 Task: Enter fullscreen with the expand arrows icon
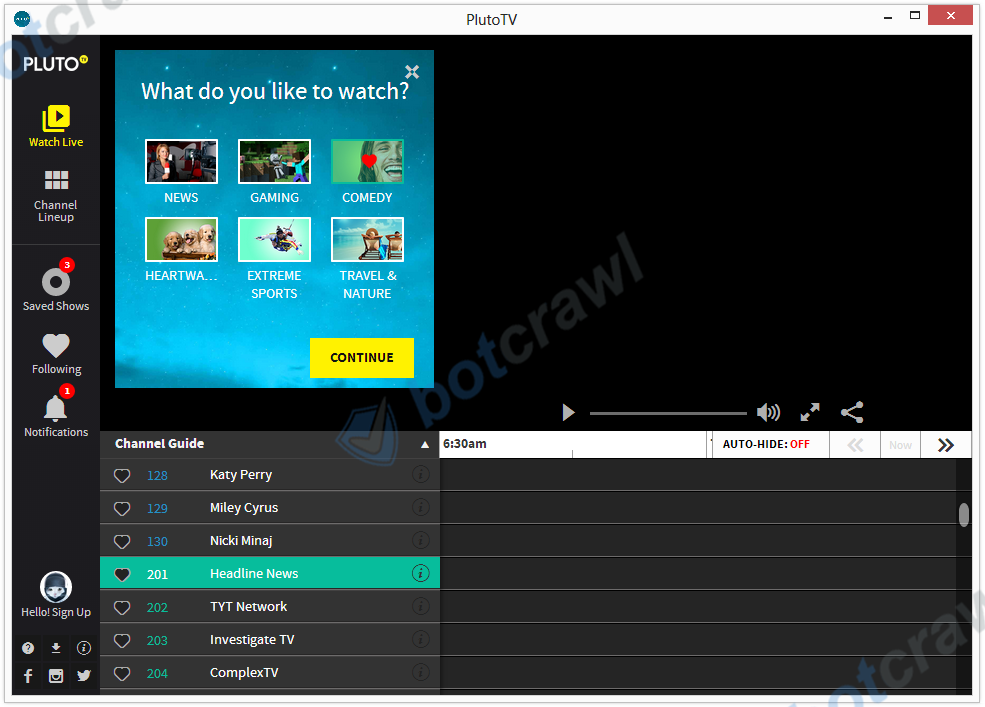tap(810, 412)
